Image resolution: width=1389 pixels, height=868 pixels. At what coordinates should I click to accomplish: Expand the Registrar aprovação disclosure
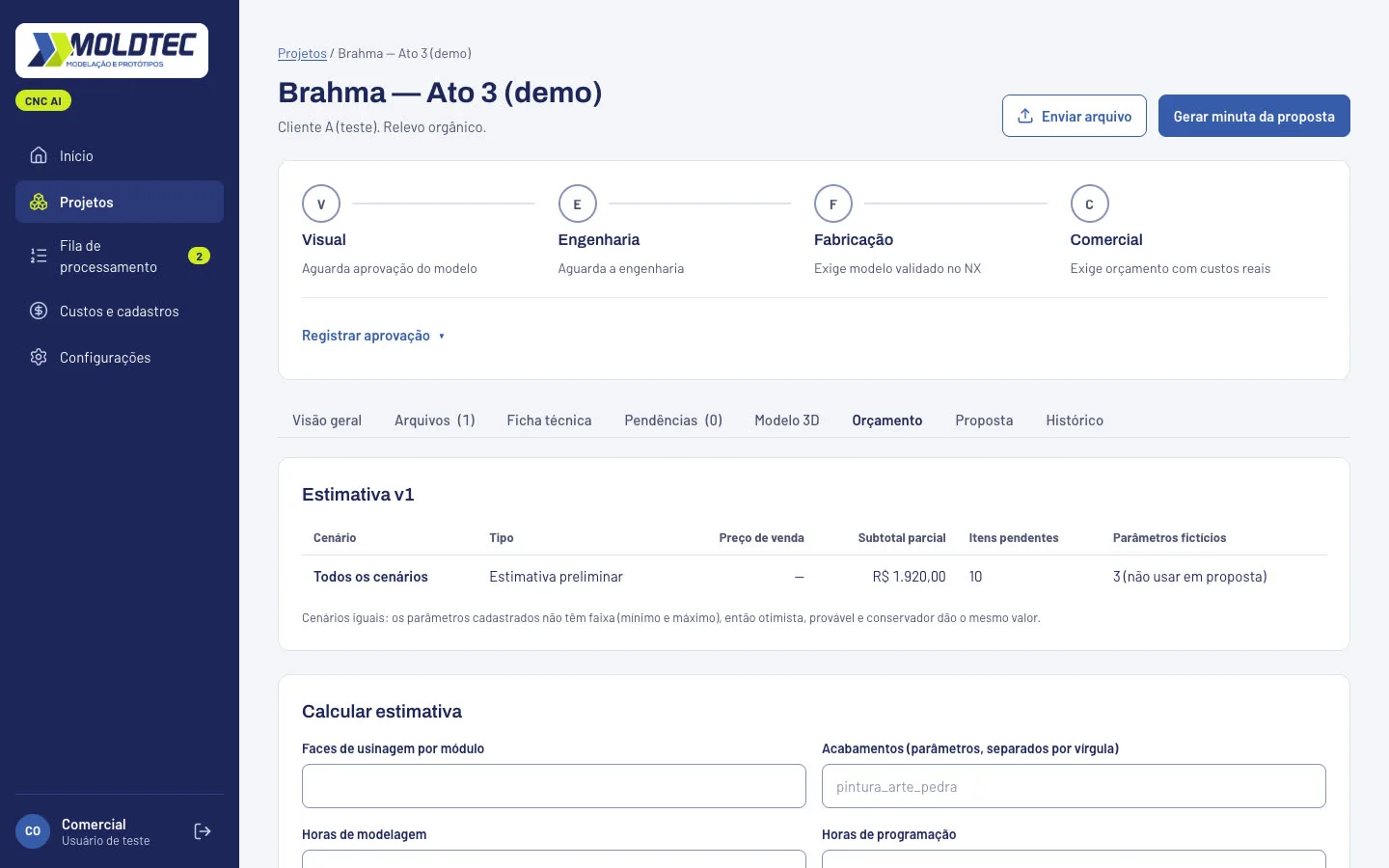(x=373, y=336)
